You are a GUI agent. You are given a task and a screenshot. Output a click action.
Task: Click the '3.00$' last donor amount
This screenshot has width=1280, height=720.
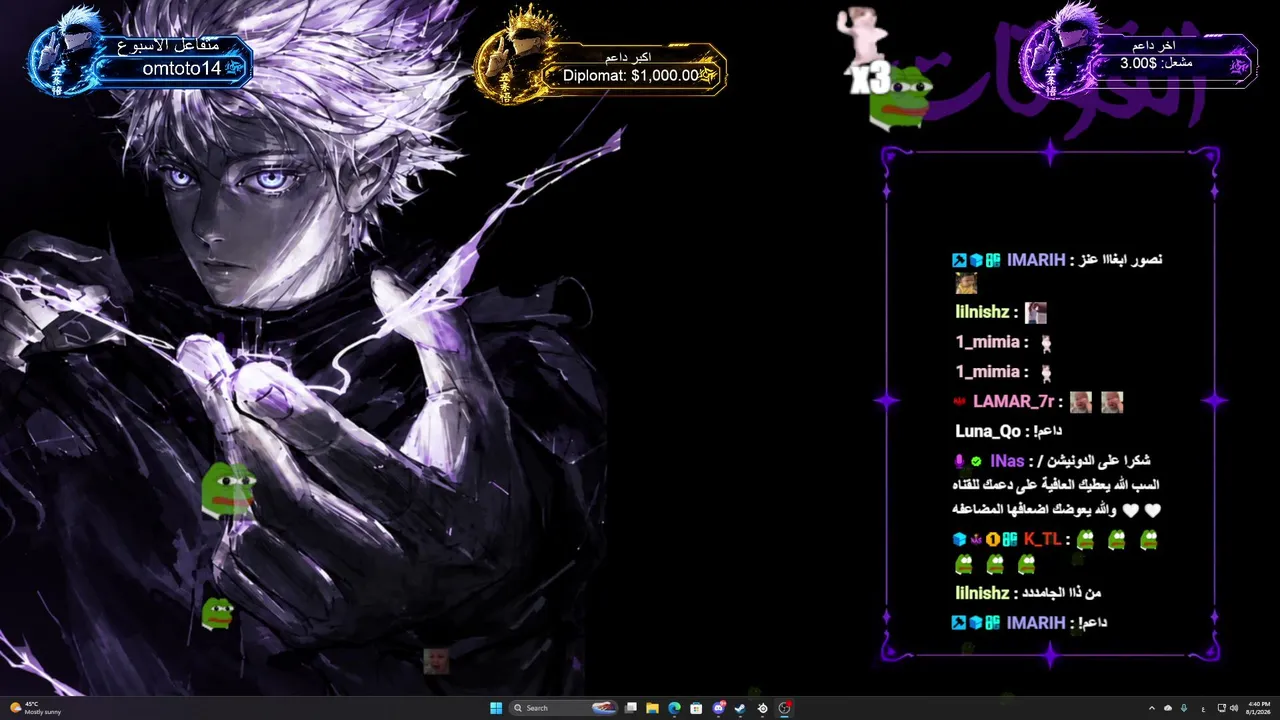pos(1139,63)
